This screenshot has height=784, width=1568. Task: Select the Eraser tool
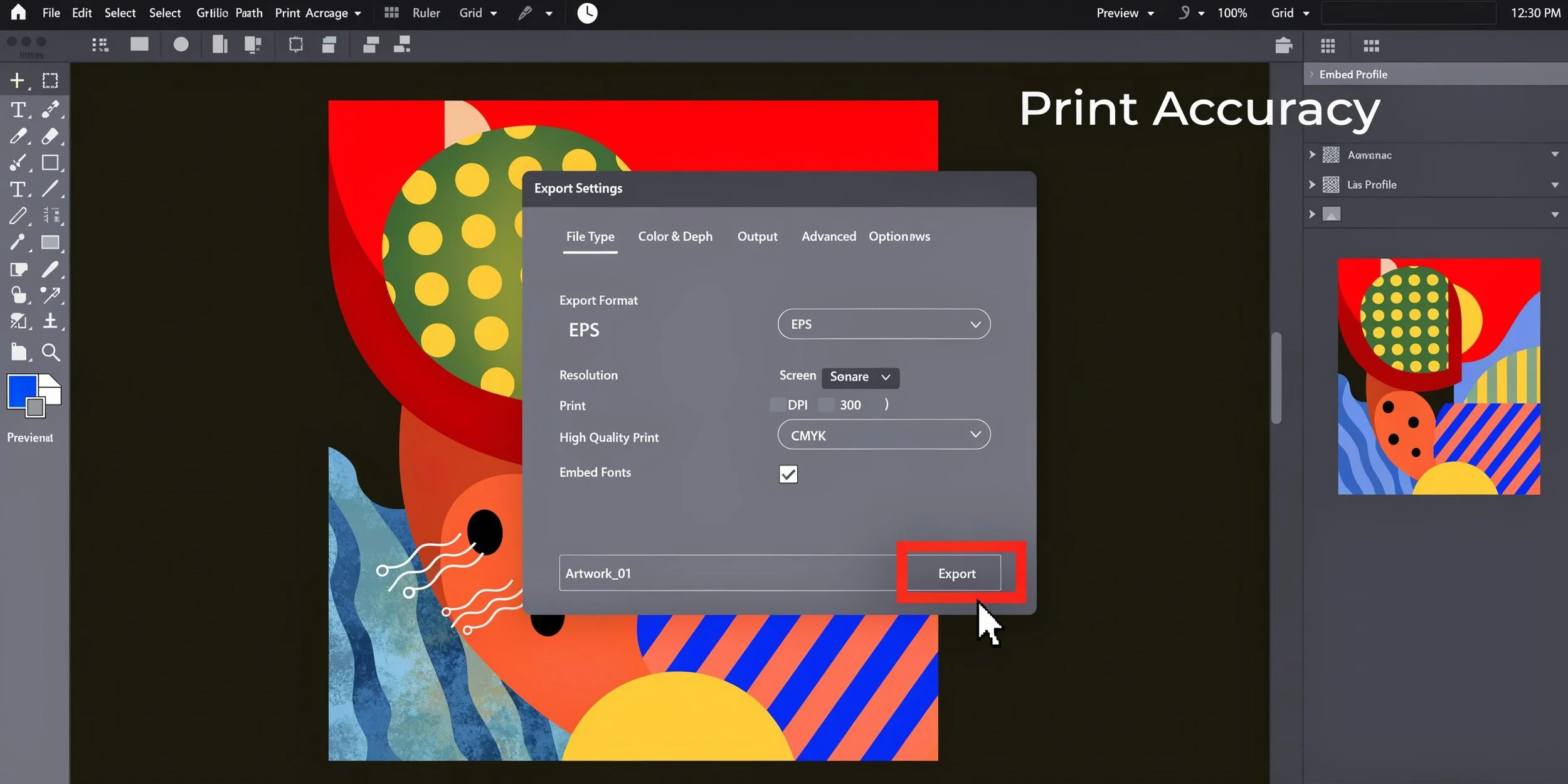(50, 136)
